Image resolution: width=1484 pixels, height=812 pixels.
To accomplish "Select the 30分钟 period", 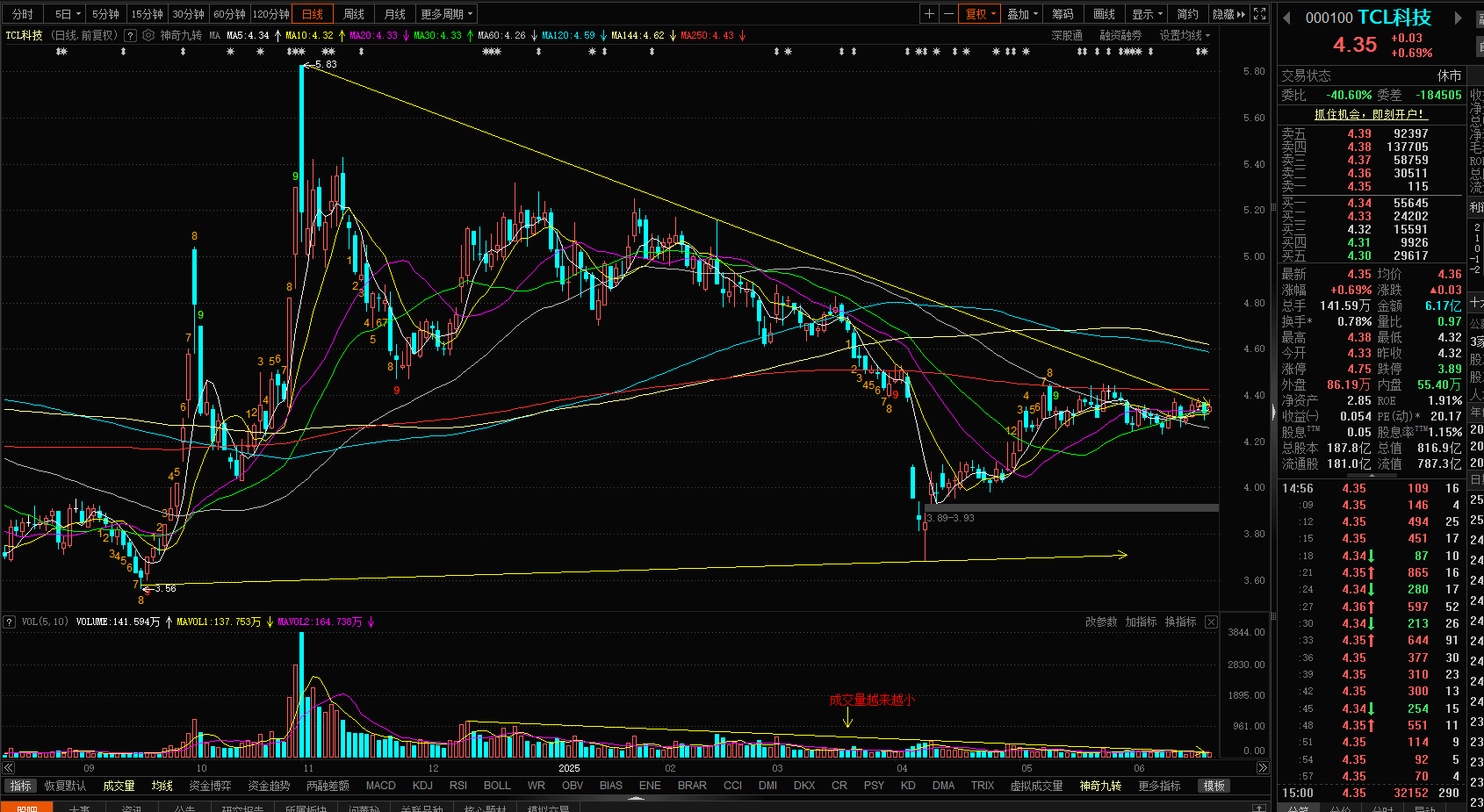I will tap(189, 14).
